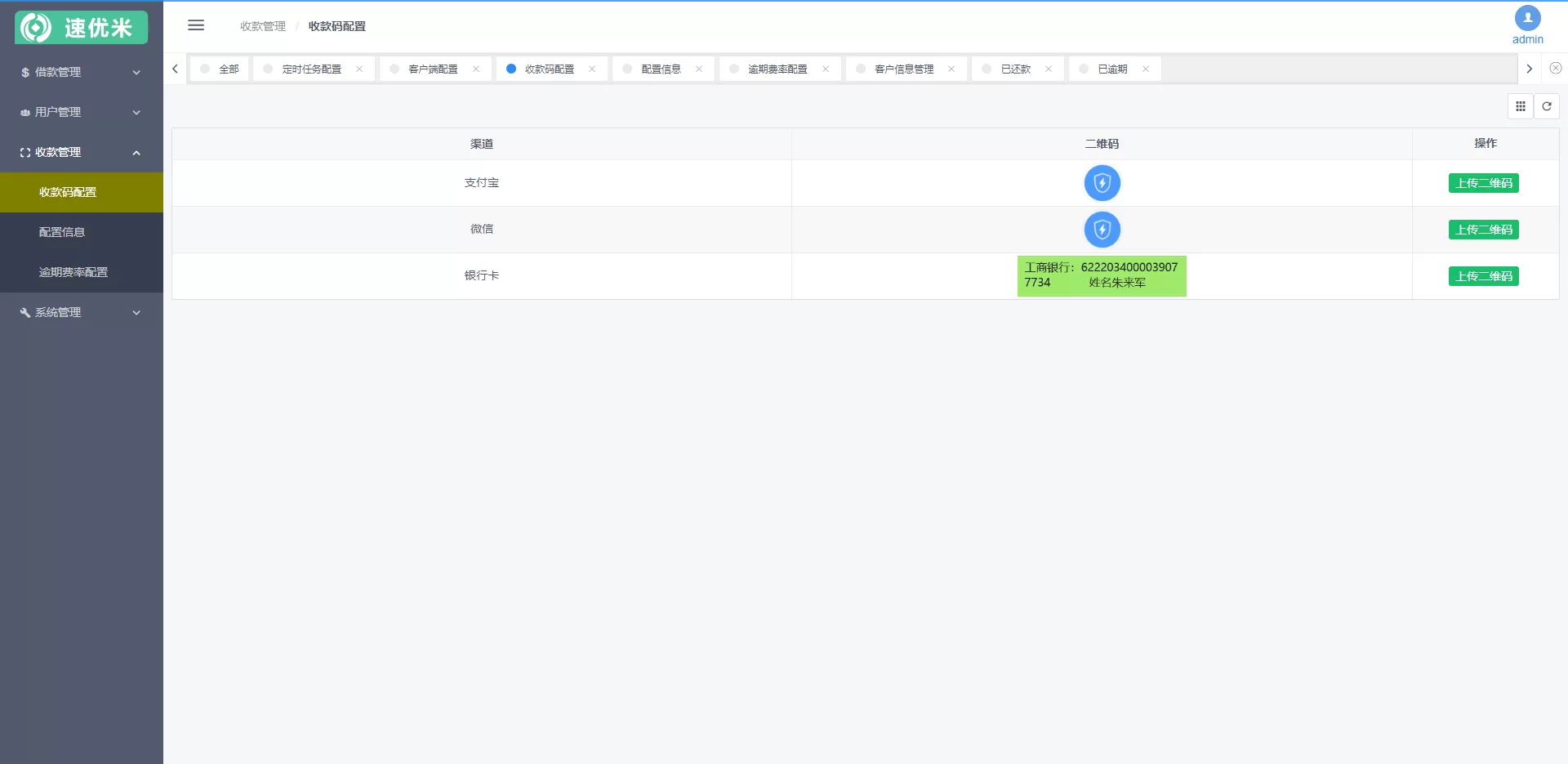1568x764 pixels.
Task: Close the 定时任务配置 tab
Action: click(361, 69)
